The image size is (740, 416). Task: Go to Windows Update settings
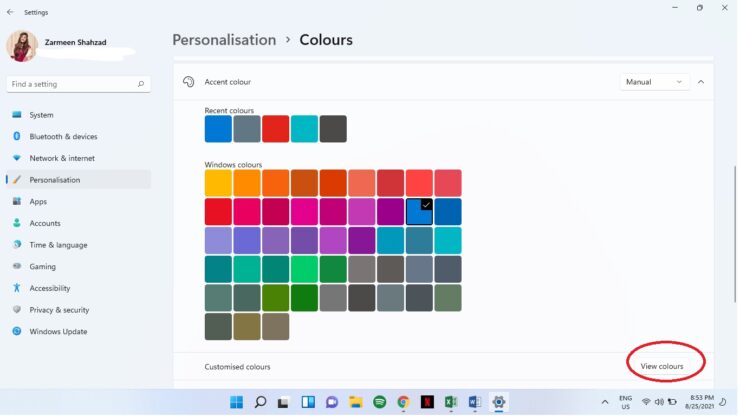click(58, 332)
